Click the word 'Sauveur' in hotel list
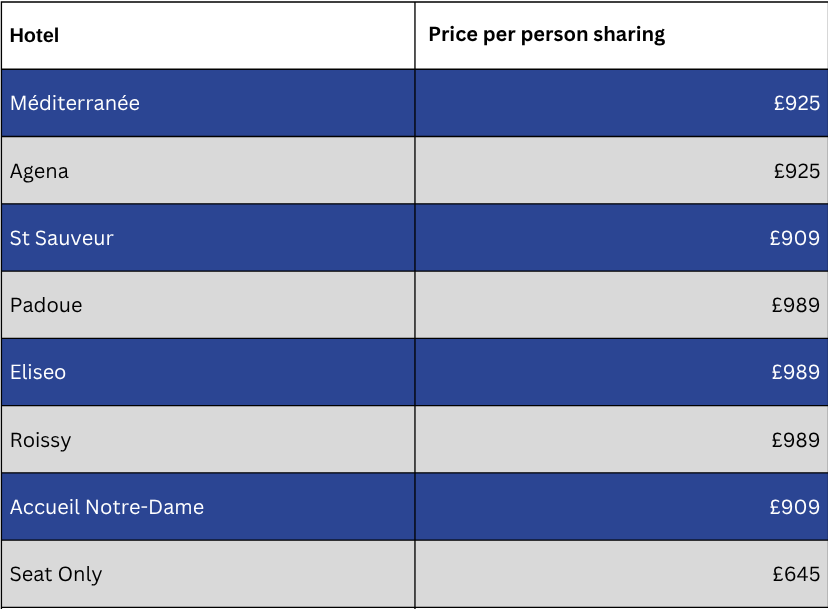828x609 pixels. point(76,238)
